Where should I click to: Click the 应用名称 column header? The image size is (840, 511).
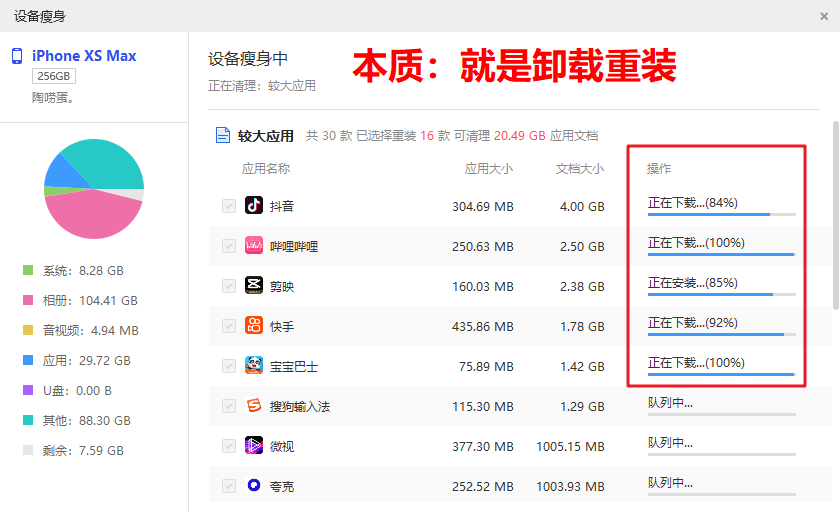pyautogui.click(x=266, y=169)
